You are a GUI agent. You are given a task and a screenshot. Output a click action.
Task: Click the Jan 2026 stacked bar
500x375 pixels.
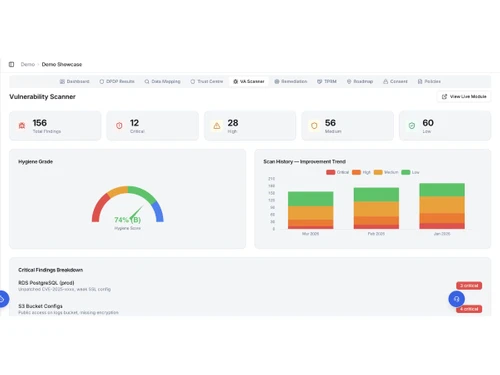tap(442, 206)
